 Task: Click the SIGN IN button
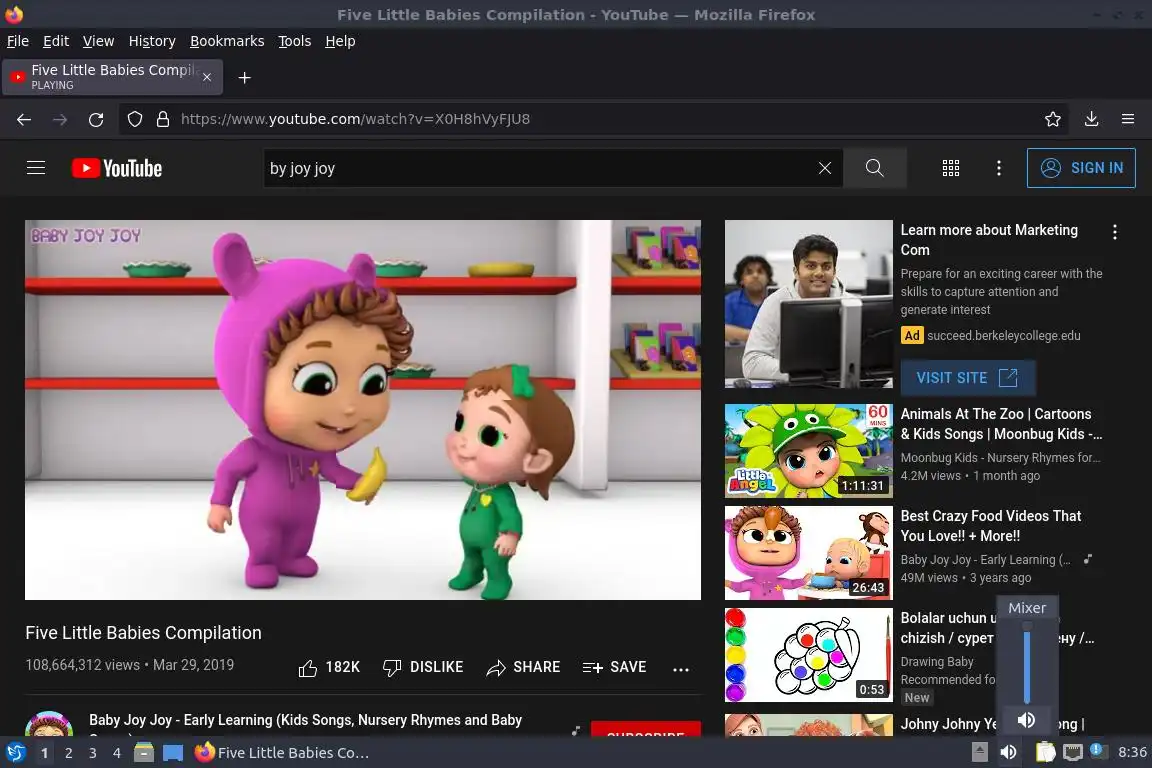(1081, 168)
